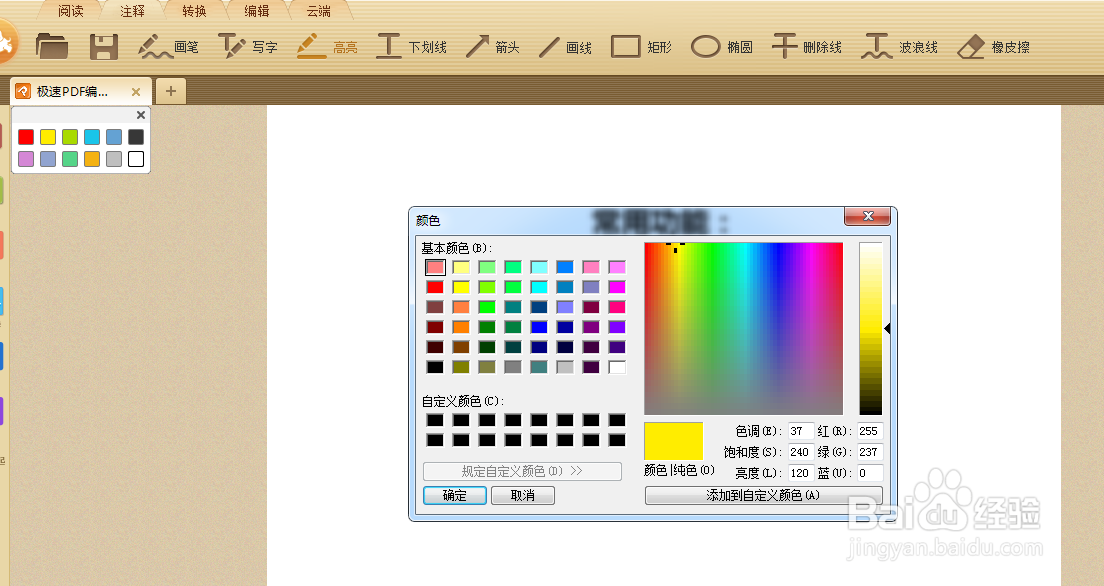Open the 转换 tab

pos(194,11)
